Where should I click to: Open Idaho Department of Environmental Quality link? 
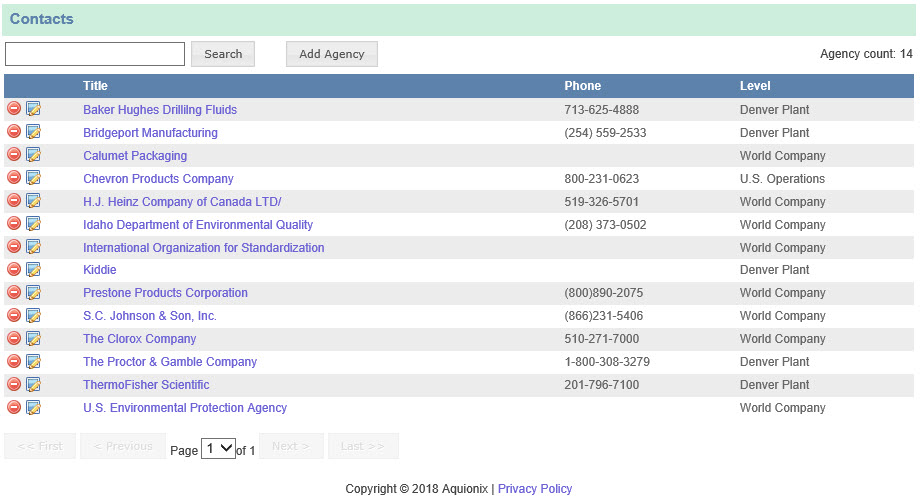[198, 224]
